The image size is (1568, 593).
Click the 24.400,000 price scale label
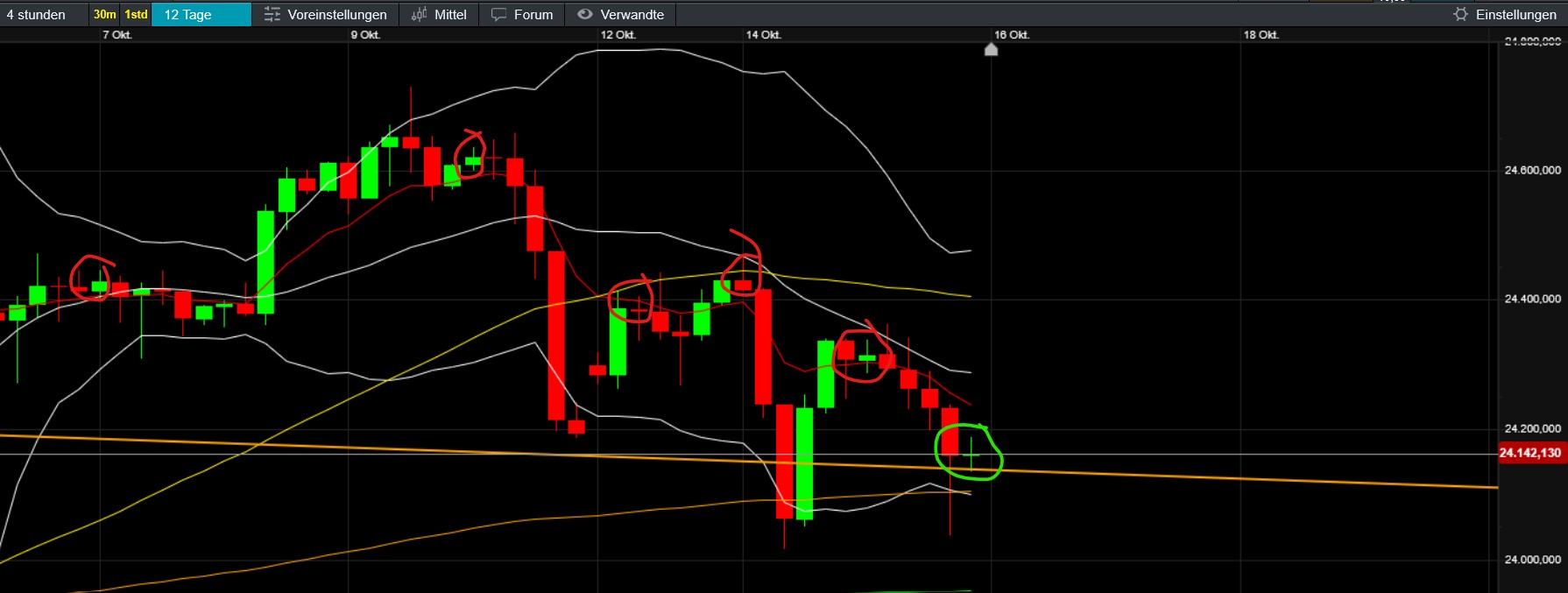point(1532,300)
